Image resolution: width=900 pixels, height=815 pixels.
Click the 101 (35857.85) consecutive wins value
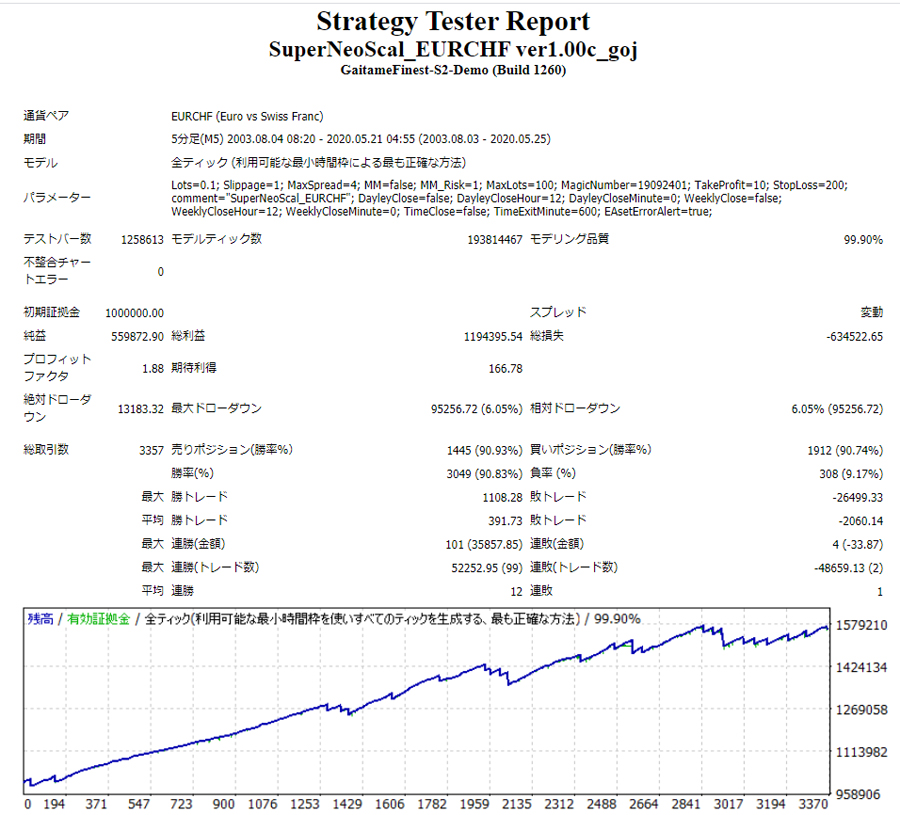(484, 545)
